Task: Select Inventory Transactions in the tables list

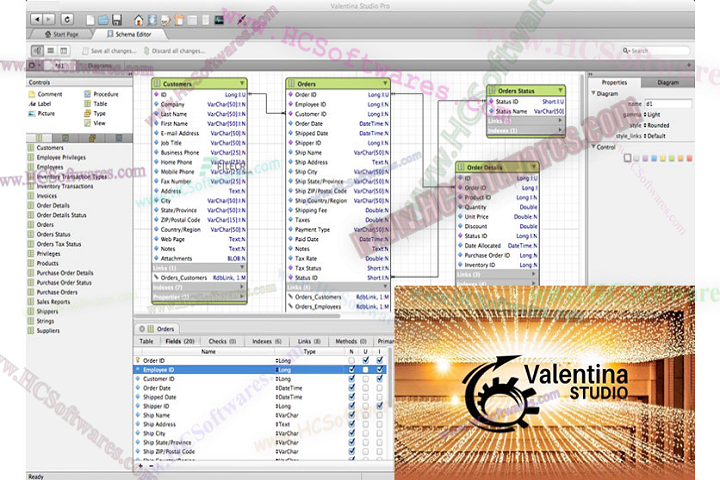Action: [x=65, y=186]
